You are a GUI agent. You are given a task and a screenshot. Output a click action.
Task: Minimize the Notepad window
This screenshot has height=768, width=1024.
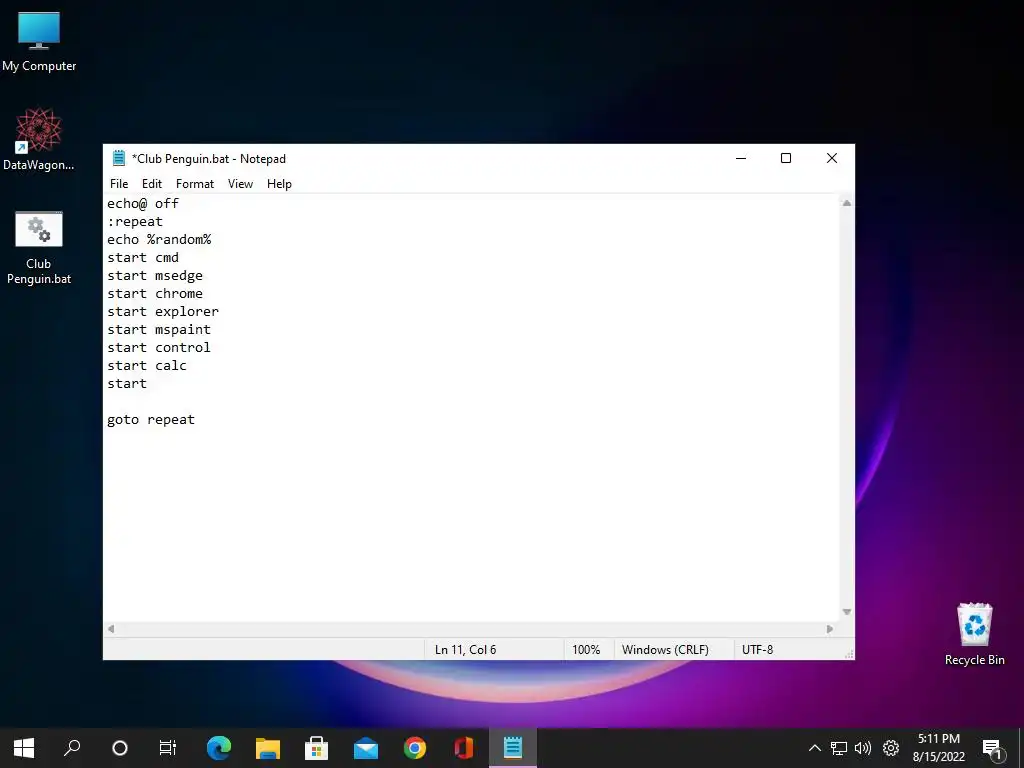pos(741,158)
